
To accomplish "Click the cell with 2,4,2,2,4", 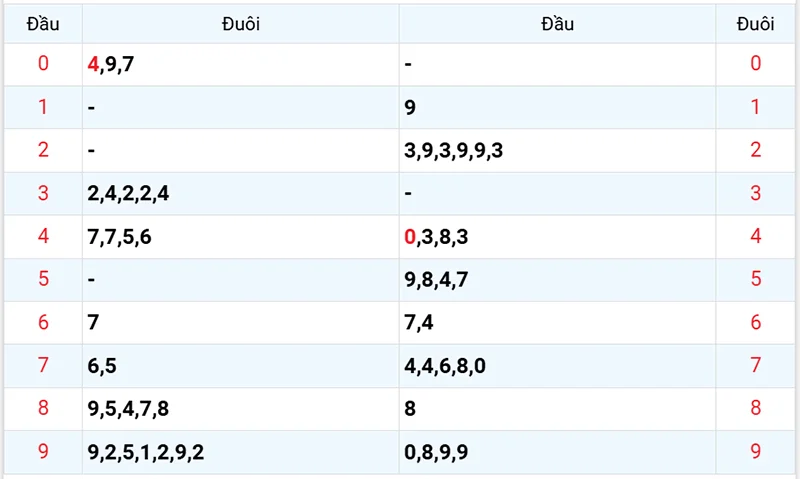I will click(x=241, y=193).
